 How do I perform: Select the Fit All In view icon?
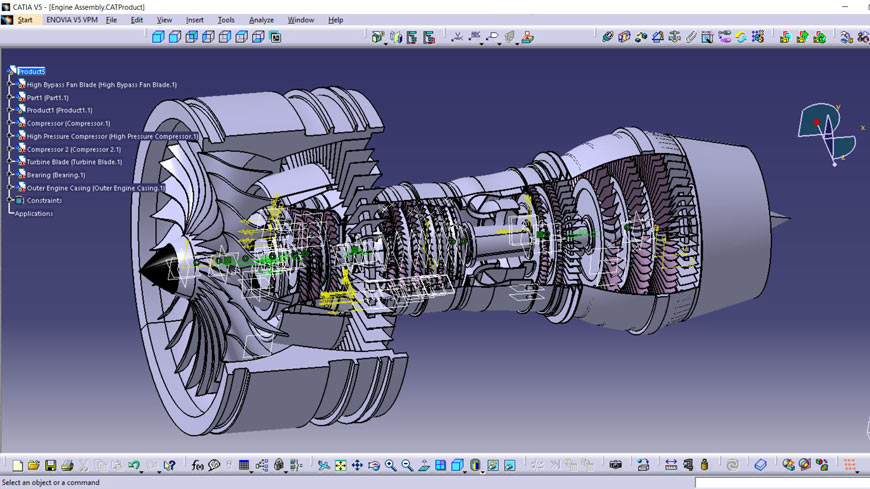tap(340, 466)
